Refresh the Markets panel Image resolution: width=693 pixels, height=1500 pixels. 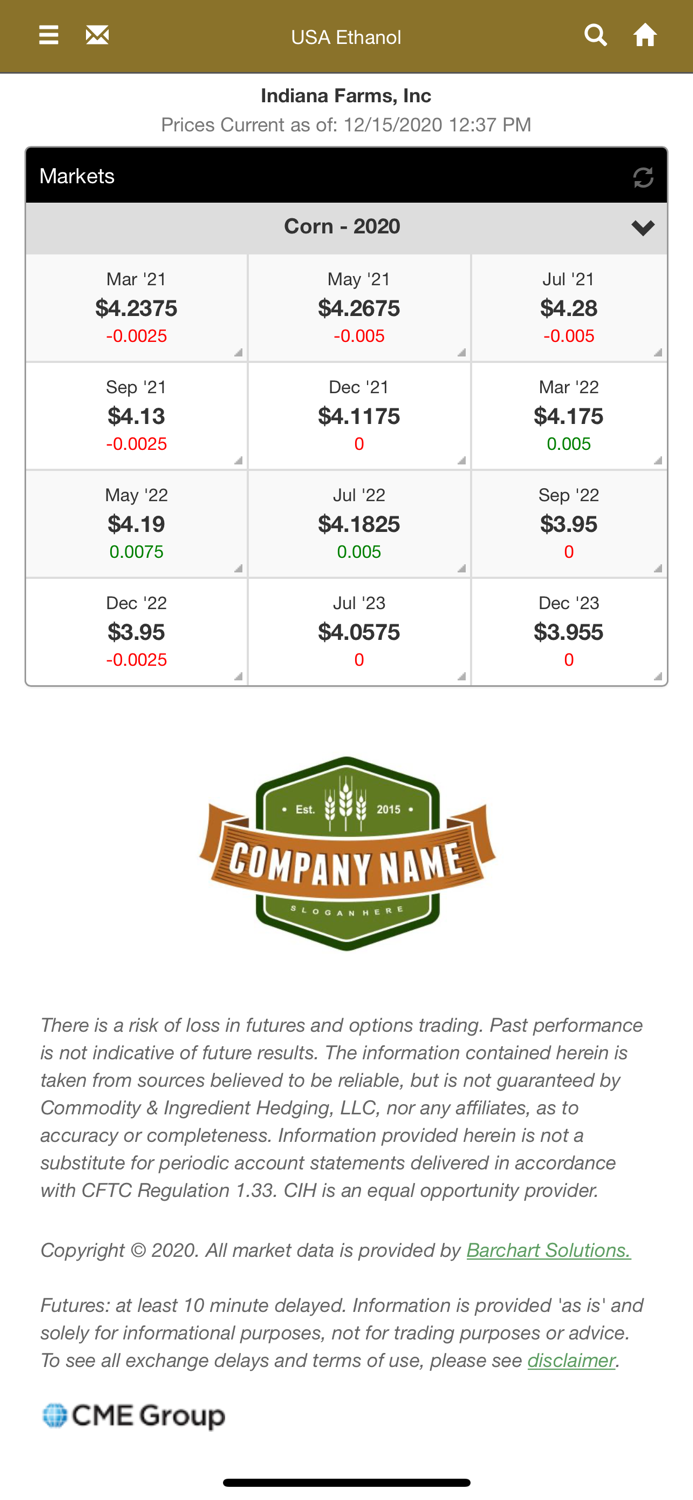pos(643,177)
